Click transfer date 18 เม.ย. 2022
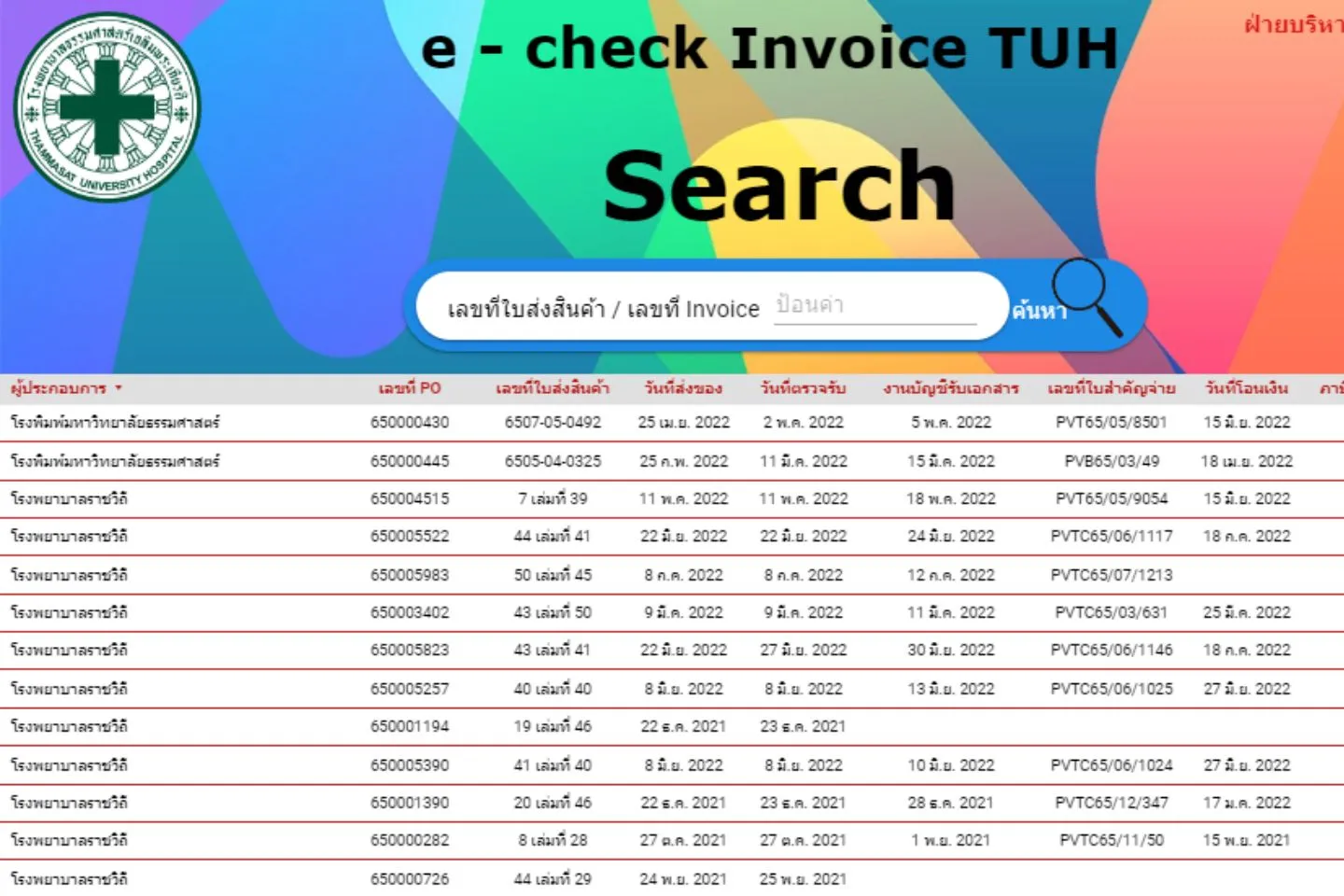The image size is (1344, 896). coord(1246,461)
